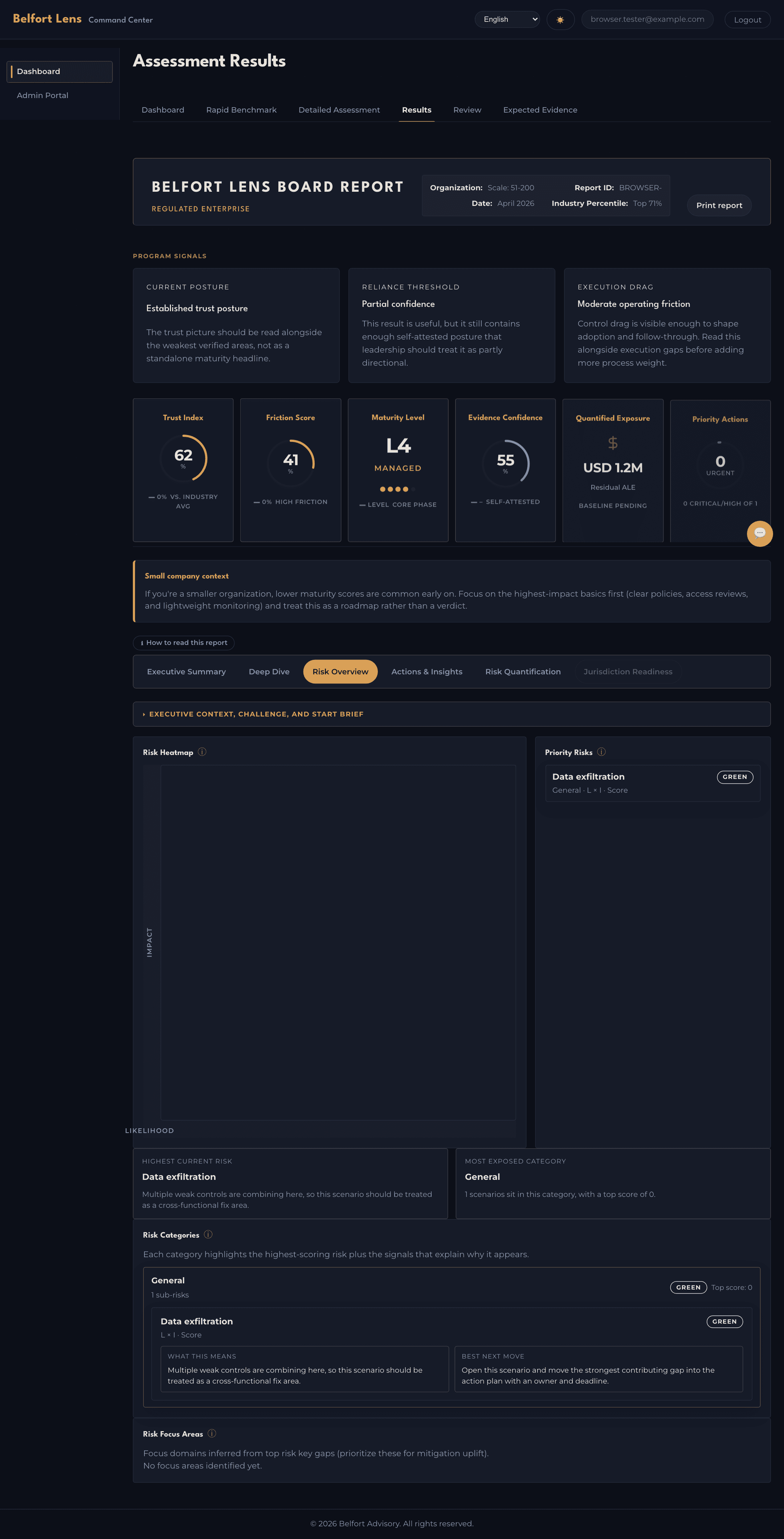Click the Priority Risks info icon
This screenshot has height=1539, width=784.
(602, 752)
